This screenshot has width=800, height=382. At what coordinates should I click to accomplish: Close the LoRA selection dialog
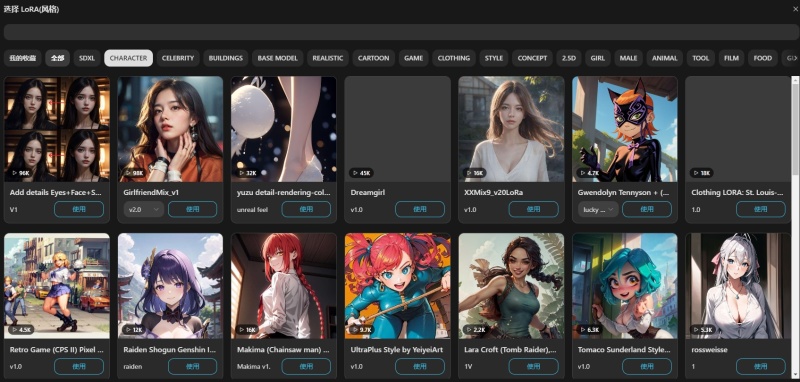click(x=795, y=9)
